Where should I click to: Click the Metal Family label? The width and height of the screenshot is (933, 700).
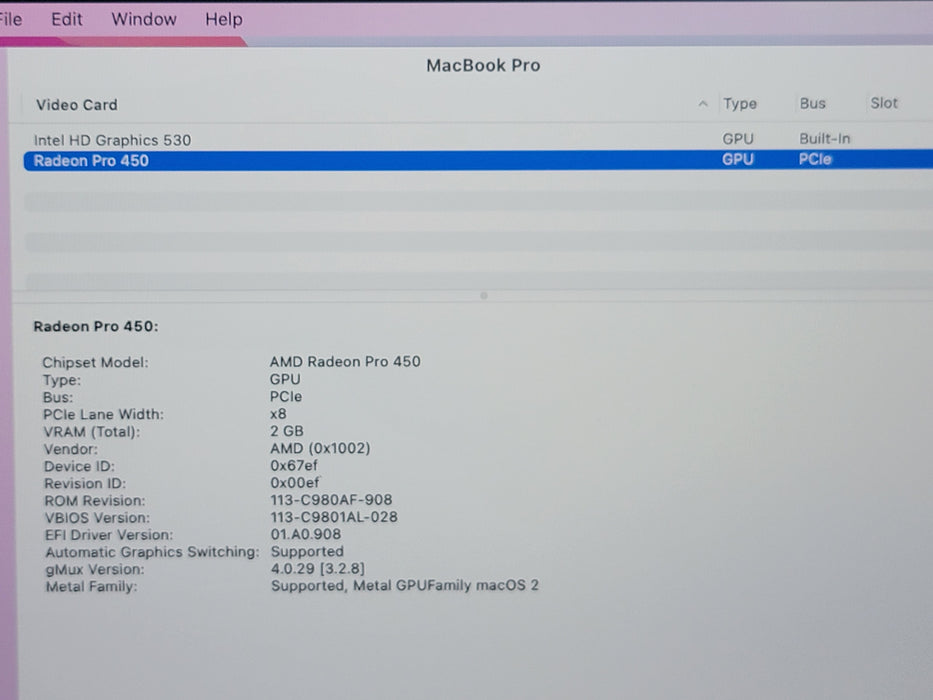tap(92, 587)
